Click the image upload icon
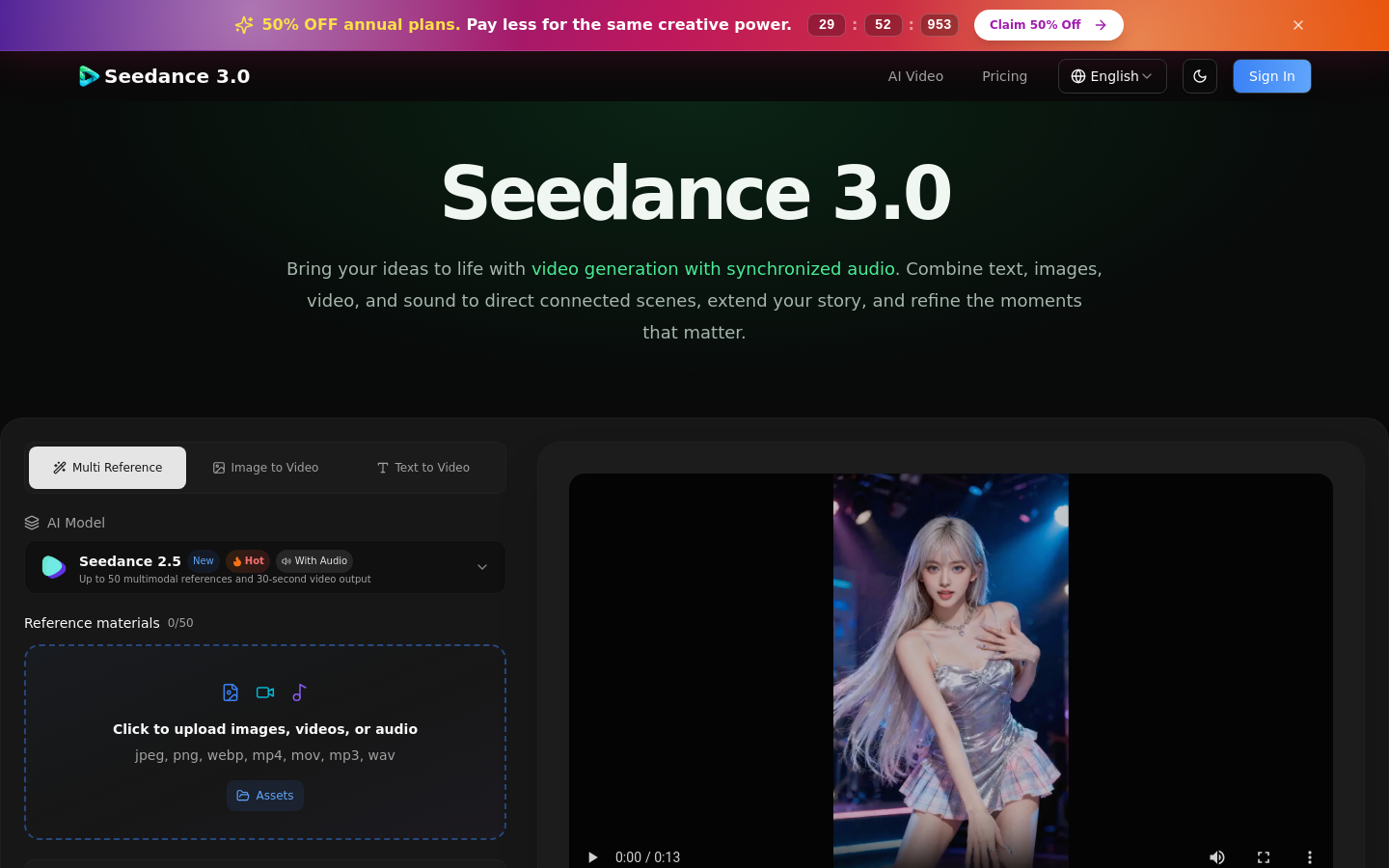Screen dimensions: 1389x868 pos(231,692)
